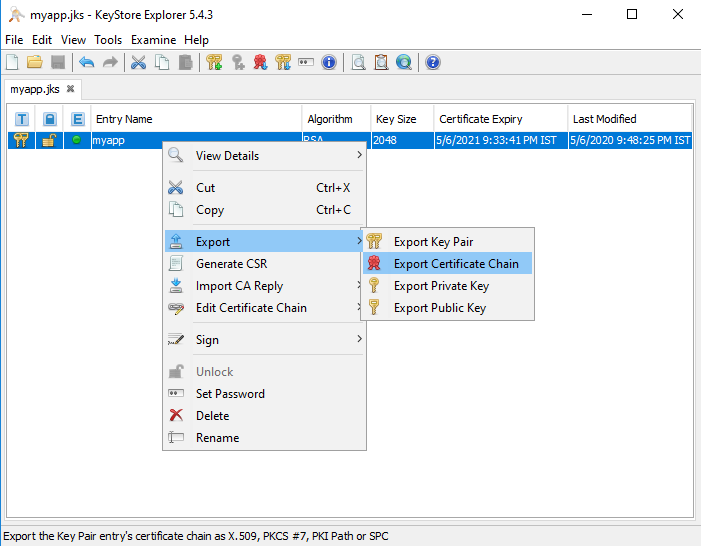Open the File menu

pyautogui.click(x=14, y=40)
